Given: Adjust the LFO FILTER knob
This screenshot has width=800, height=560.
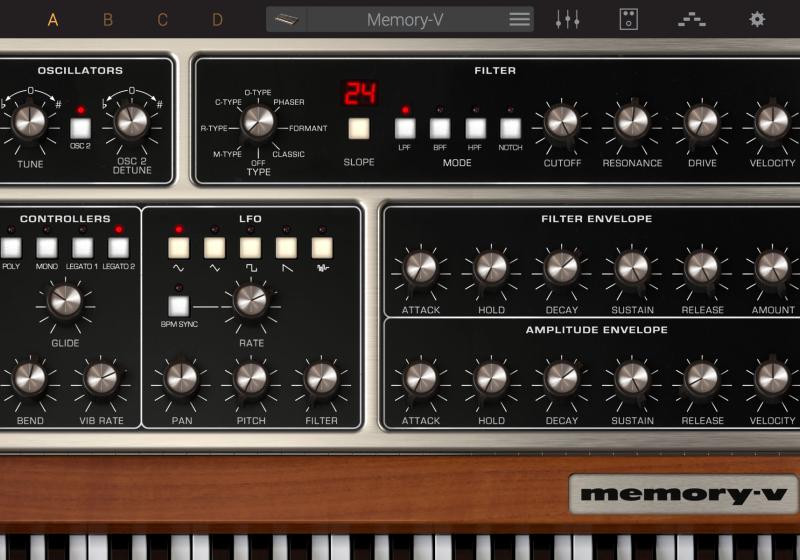Looking at the screenshot, I should pyautogui.click(x=321, y=378).
